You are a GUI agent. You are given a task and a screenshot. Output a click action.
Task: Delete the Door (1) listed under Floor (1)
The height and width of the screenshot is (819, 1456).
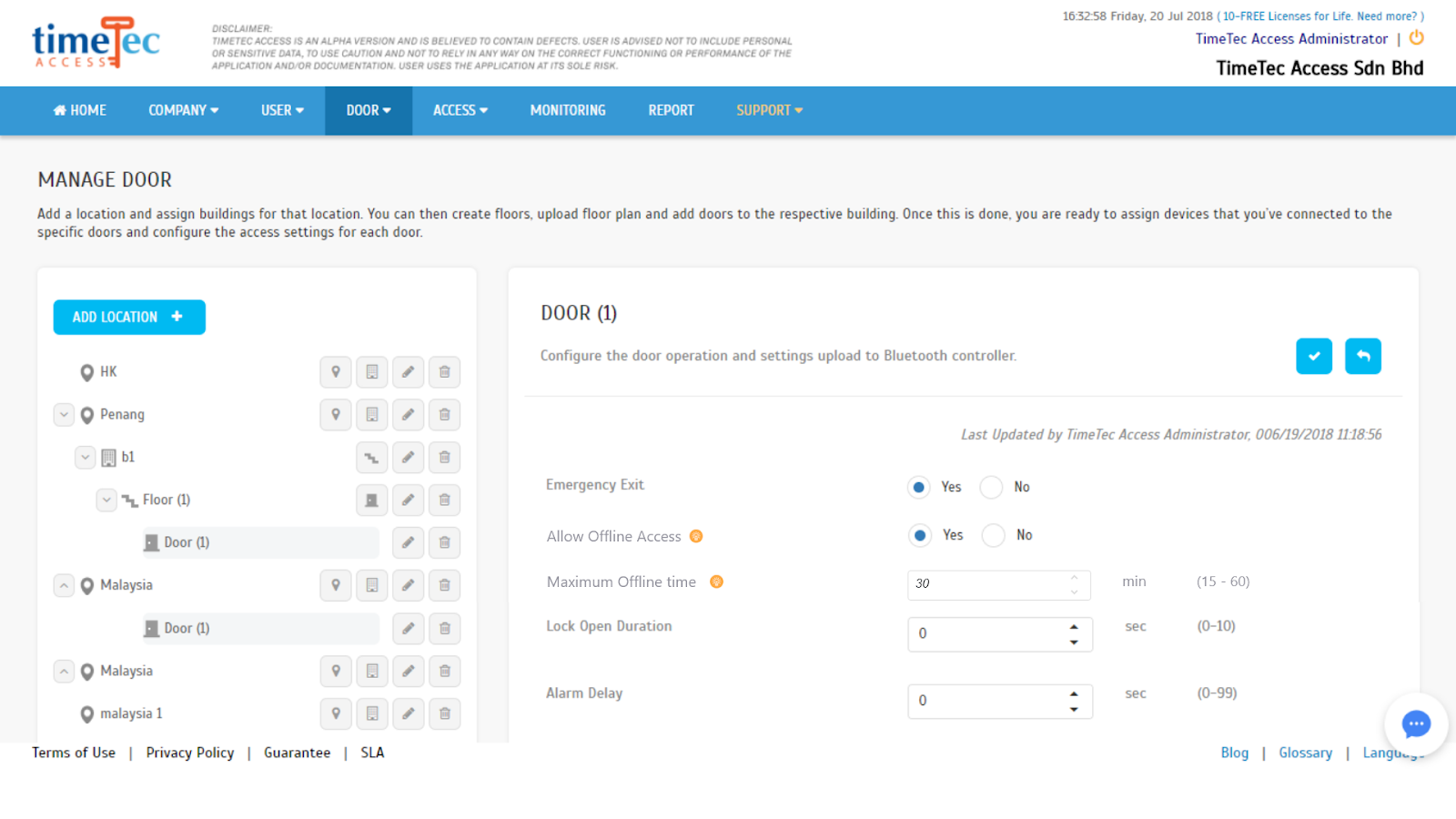point(445,542)
